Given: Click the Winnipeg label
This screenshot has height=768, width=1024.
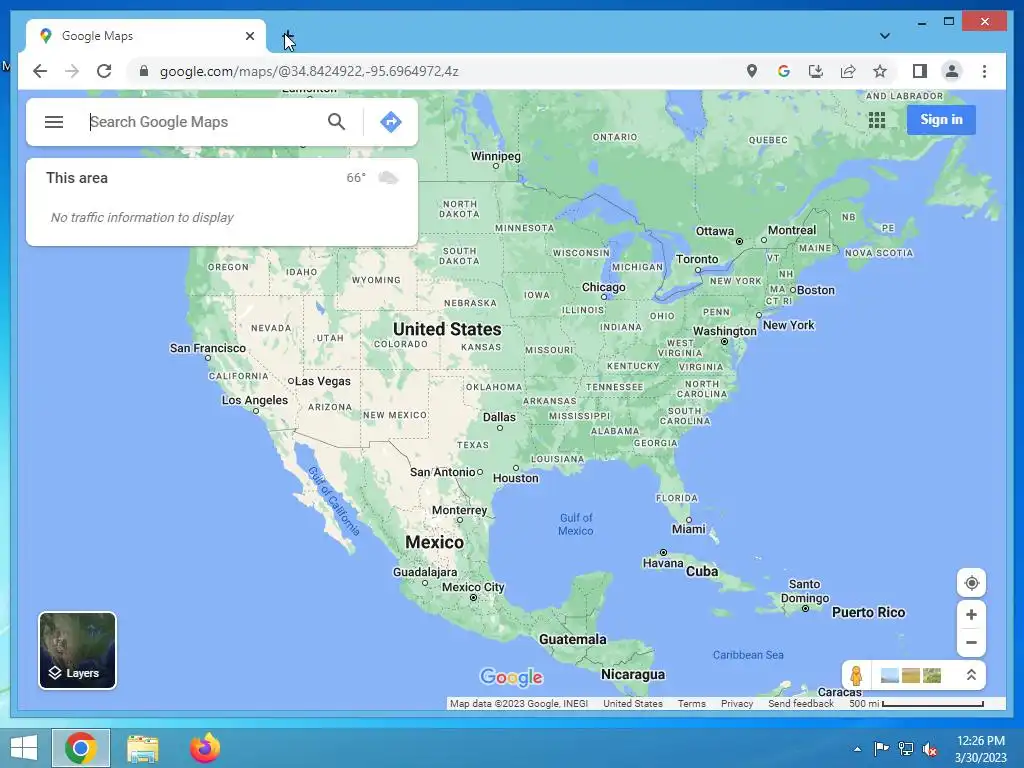Looking at the screenshot, I should click(496, 156).
